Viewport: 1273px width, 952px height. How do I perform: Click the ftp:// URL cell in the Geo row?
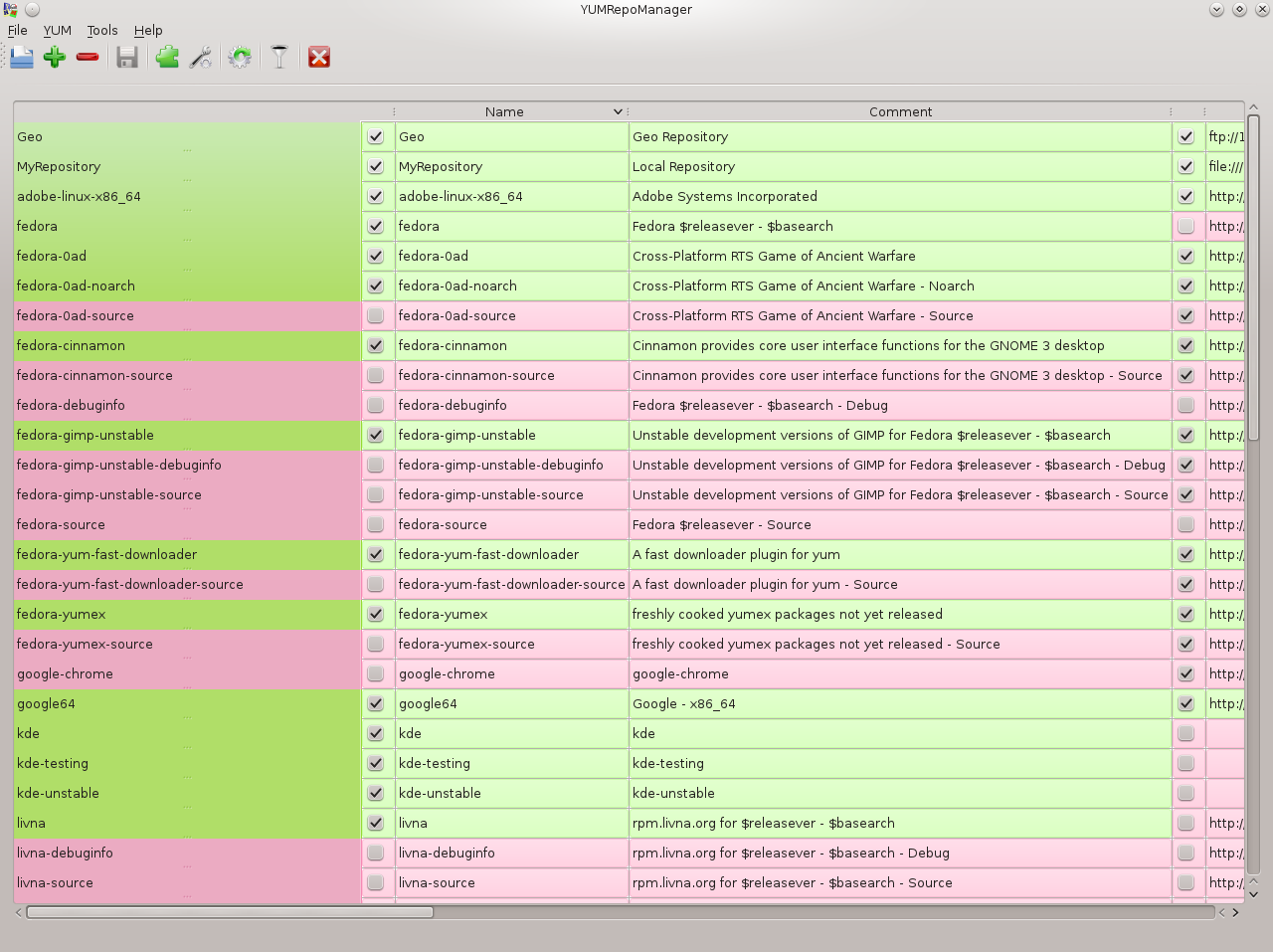(1225, 136)
